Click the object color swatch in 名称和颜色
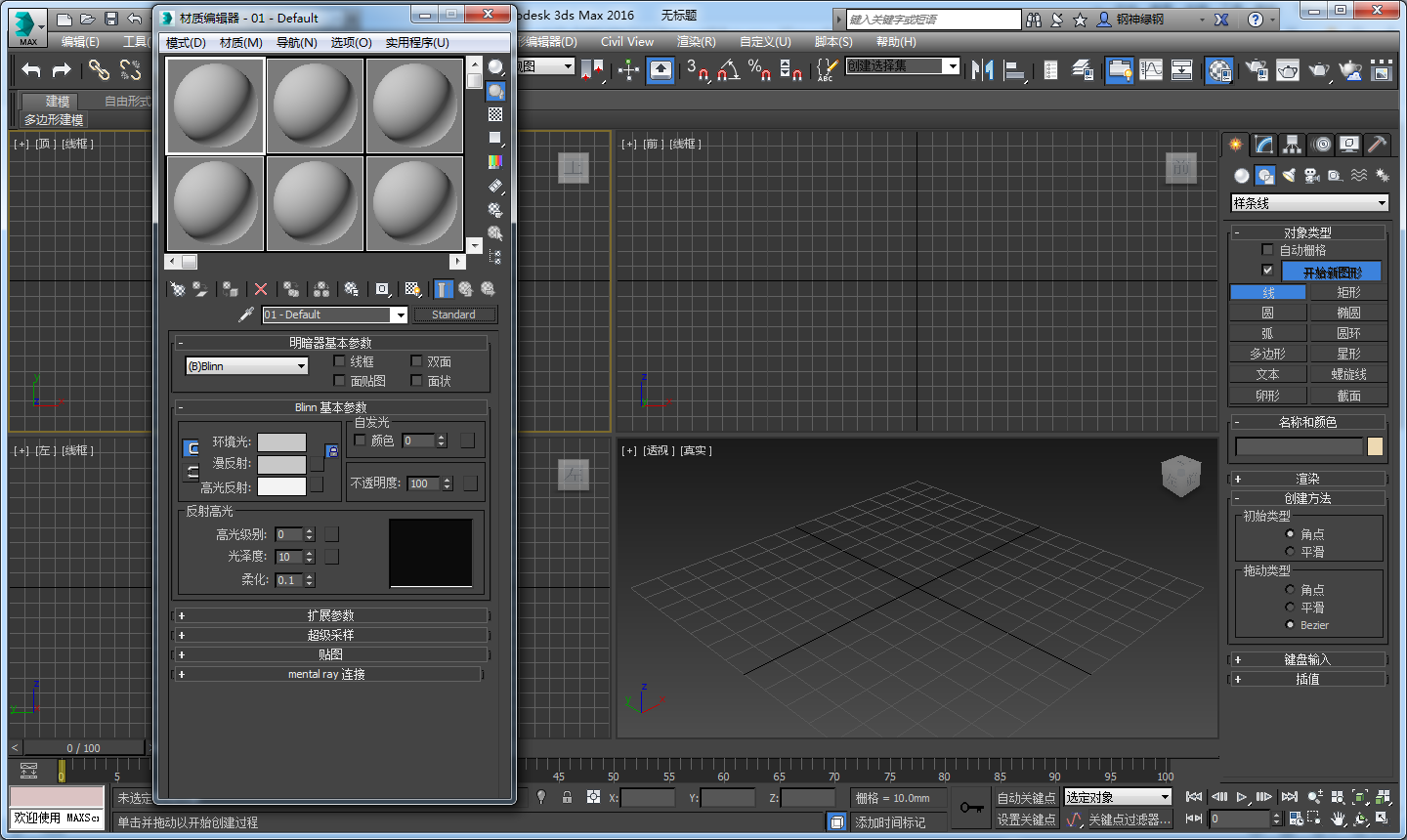The height and width of the screenshot is (840, 1407). 1376,446
